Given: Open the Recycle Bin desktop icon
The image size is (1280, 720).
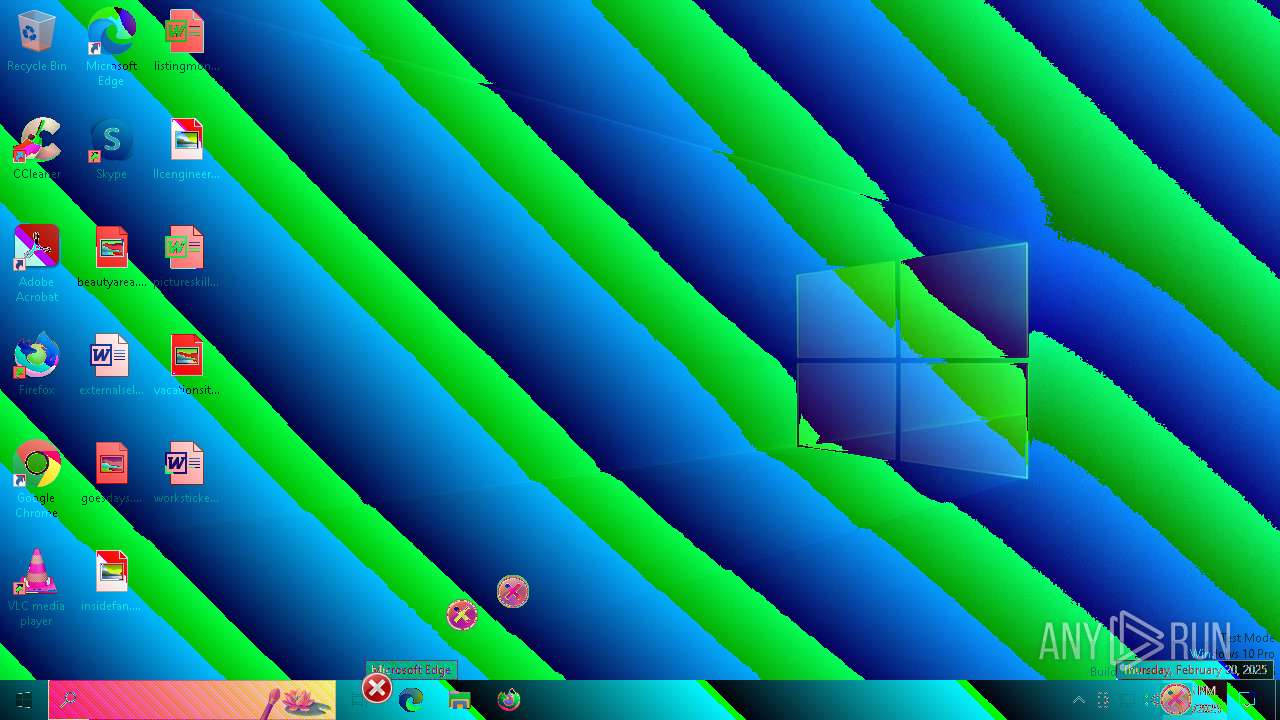Looking at the screenshot, I should (37, 41).
